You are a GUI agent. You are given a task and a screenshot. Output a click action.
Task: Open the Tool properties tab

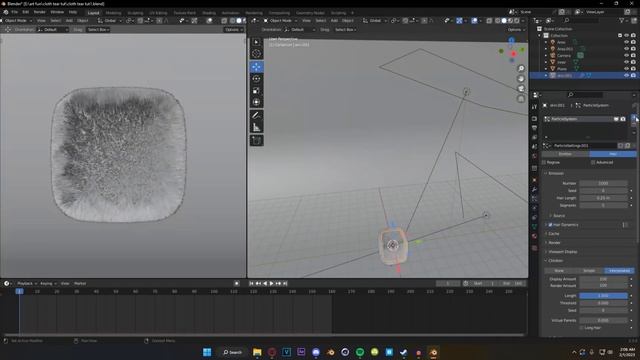[534, 107]
